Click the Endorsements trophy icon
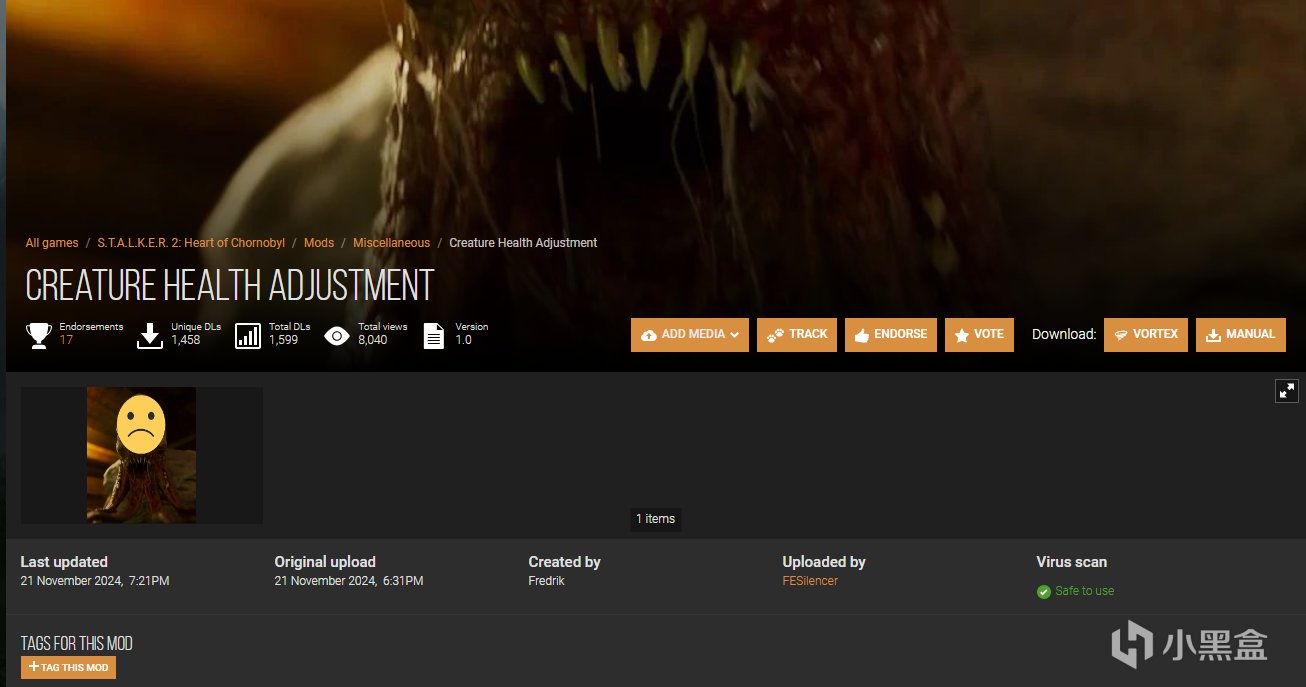The image size is (1306, 687). coord(39,335)
